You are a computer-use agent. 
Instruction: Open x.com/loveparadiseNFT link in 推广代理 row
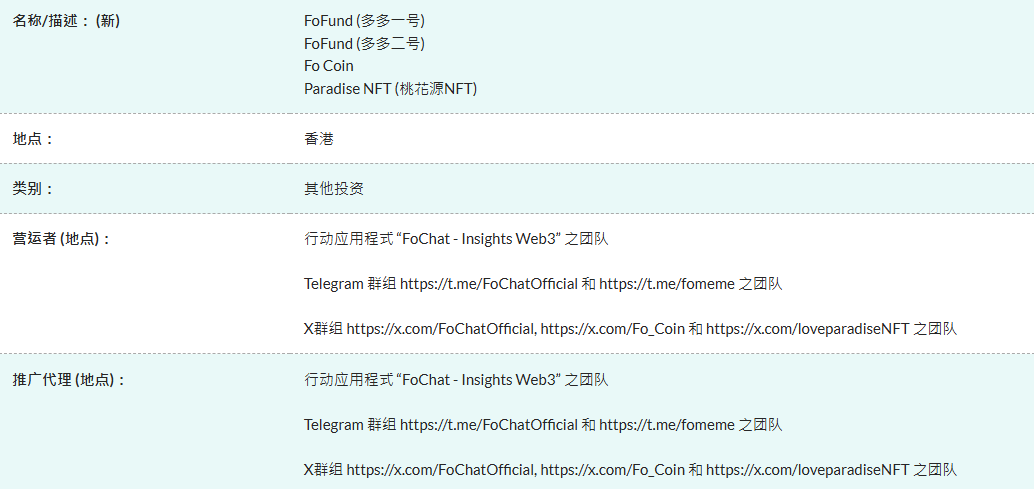click(x=807, y=469)
